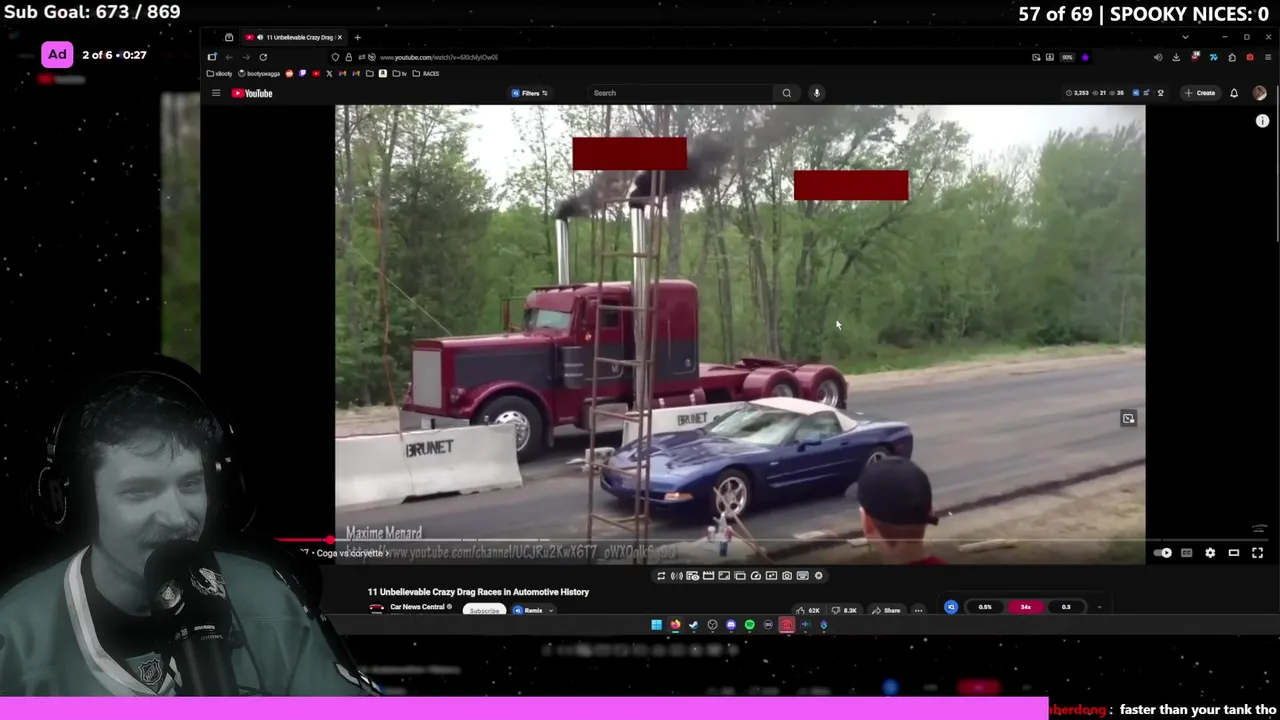Expand the stats chevron right of 0.3
This screenshot has height=720, width=1280.
pos(1099,607)
